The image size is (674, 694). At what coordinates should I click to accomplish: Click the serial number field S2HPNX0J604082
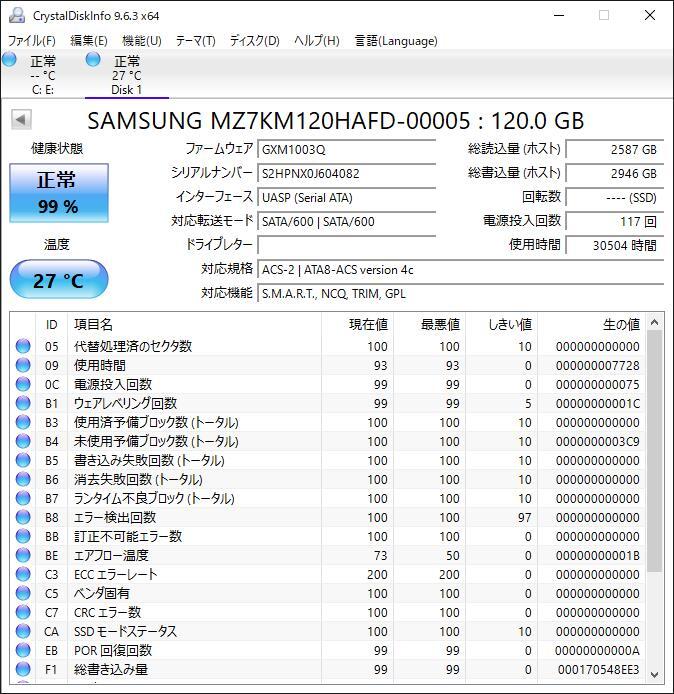[347, 174]
